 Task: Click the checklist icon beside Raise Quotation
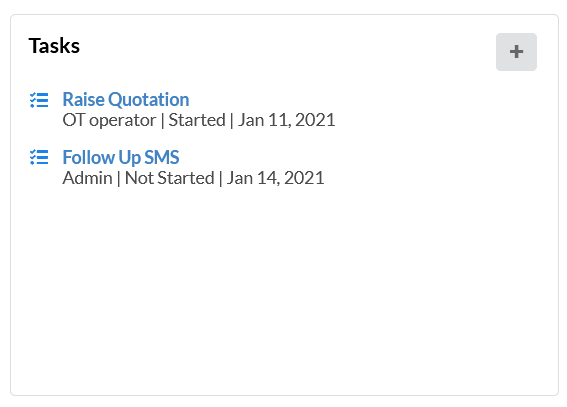click(39, 100)
